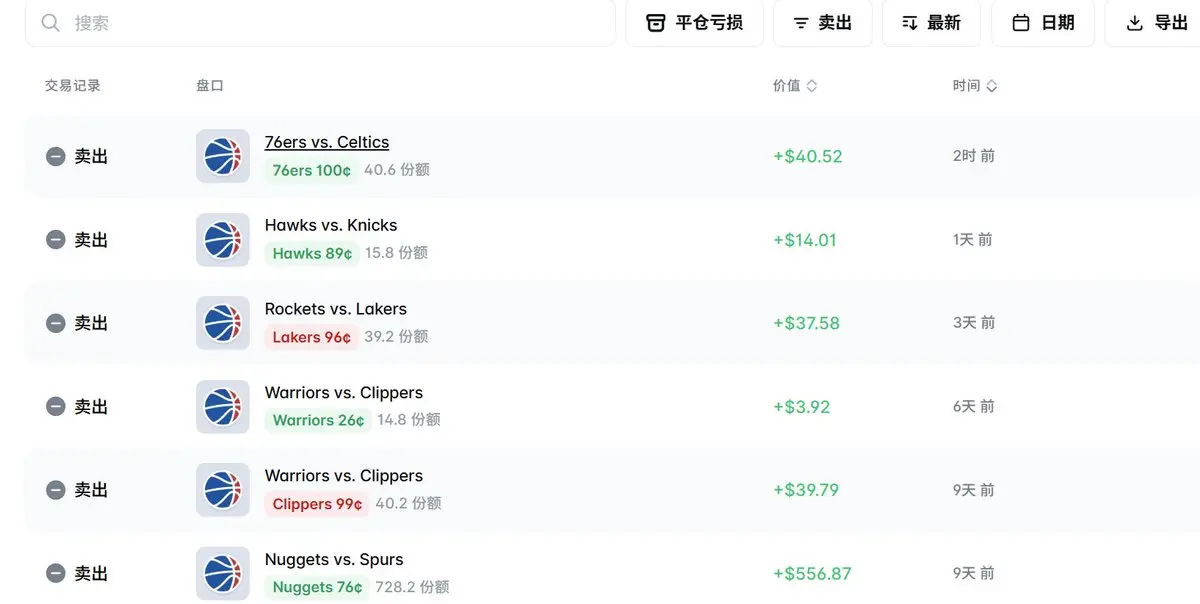
Task: Click the minus icon on the Hawks row
Action: 56,240
